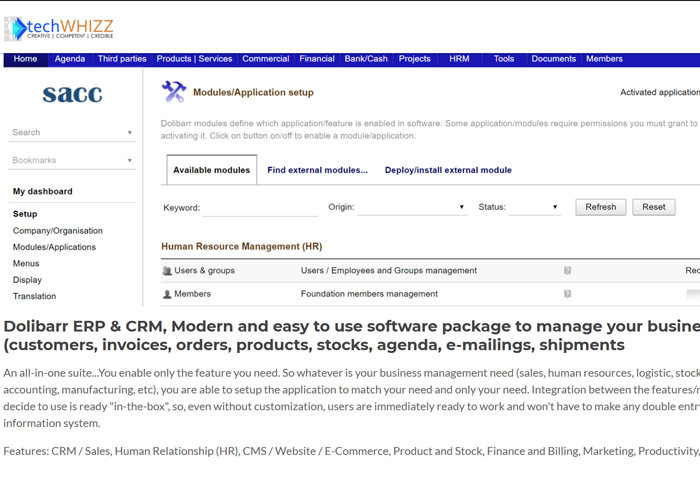Click the Keyword input field
Image resolution: width=700 pixels, height=500 pixels.
point(260,208)
